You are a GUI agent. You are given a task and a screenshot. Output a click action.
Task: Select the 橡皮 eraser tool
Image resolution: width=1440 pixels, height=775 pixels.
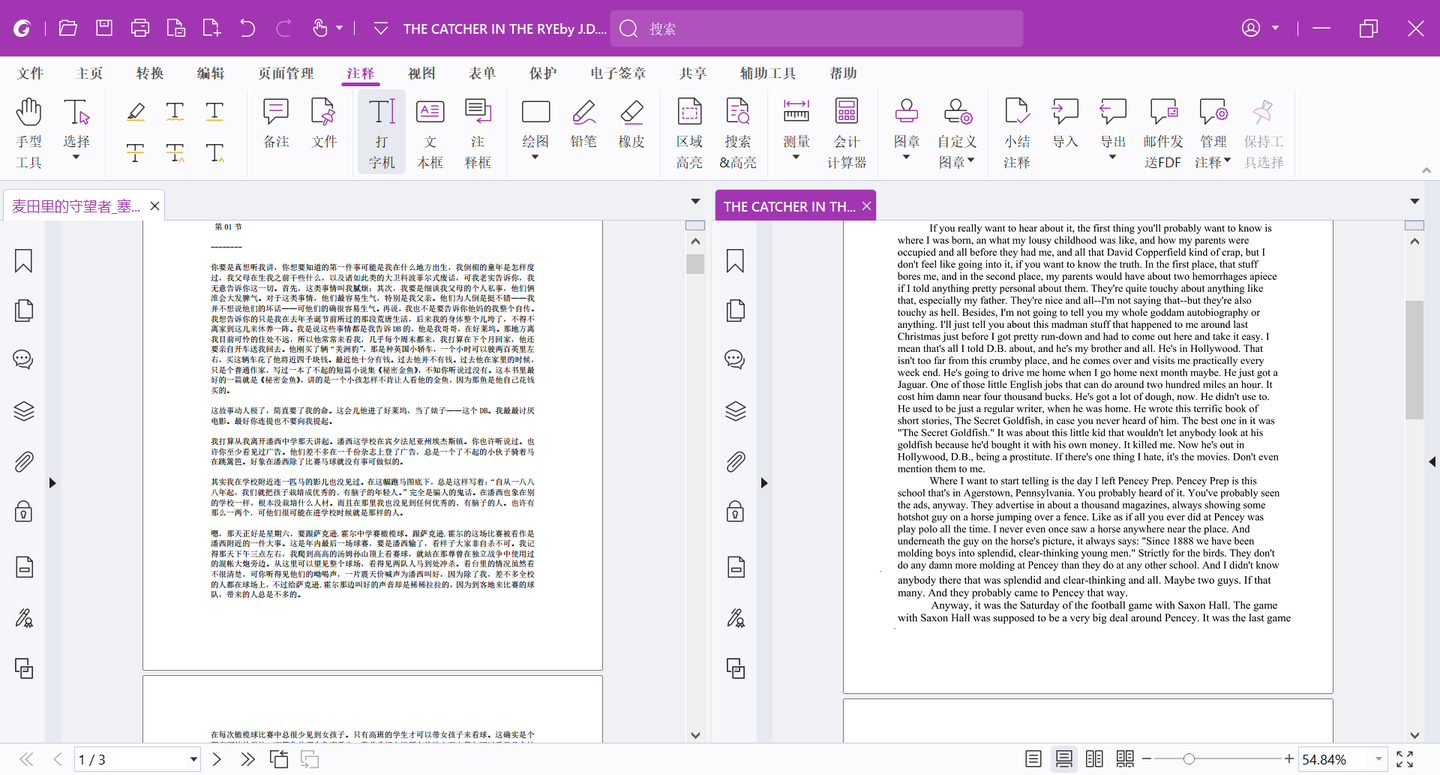pyautogui.click(x=632, y=125)
